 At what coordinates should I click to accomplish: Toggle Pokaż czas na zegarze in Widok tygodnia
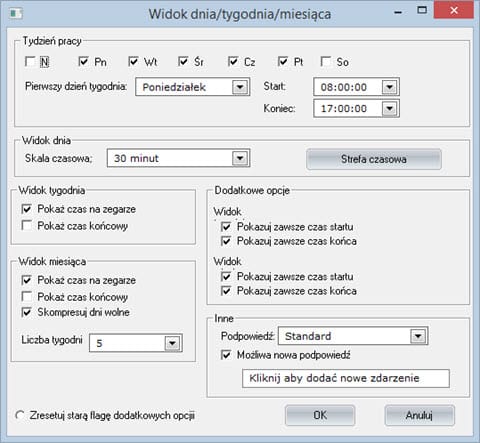(x=27, y=209)
